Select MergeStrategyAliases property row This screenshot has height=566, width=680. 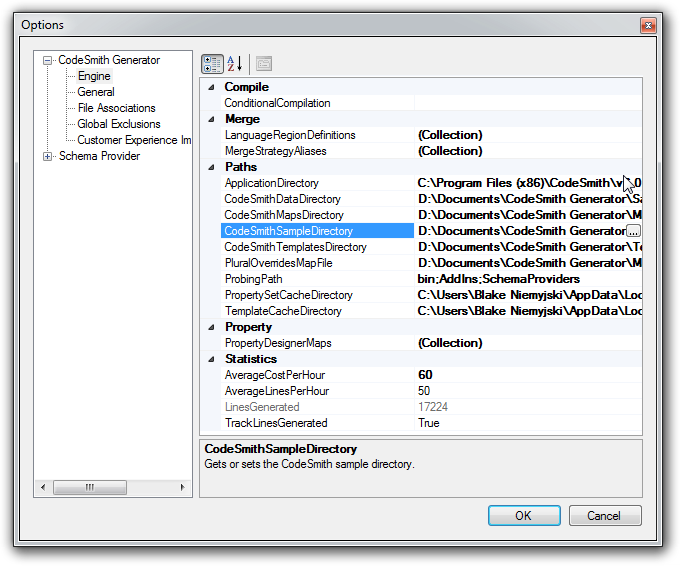point(317,151)
